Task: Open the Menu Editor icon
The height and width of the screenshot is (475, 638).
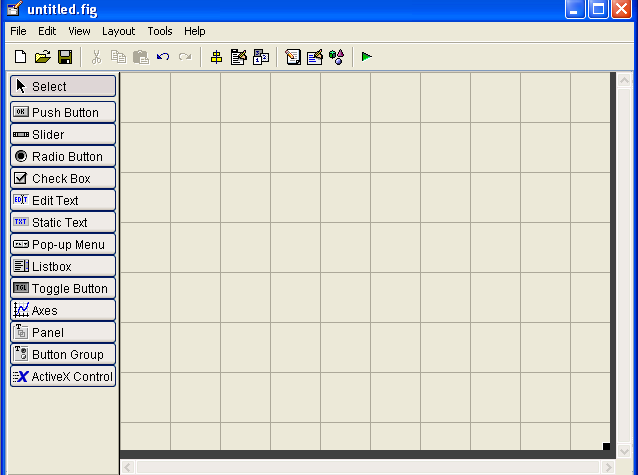Action: tap(239, 57)
